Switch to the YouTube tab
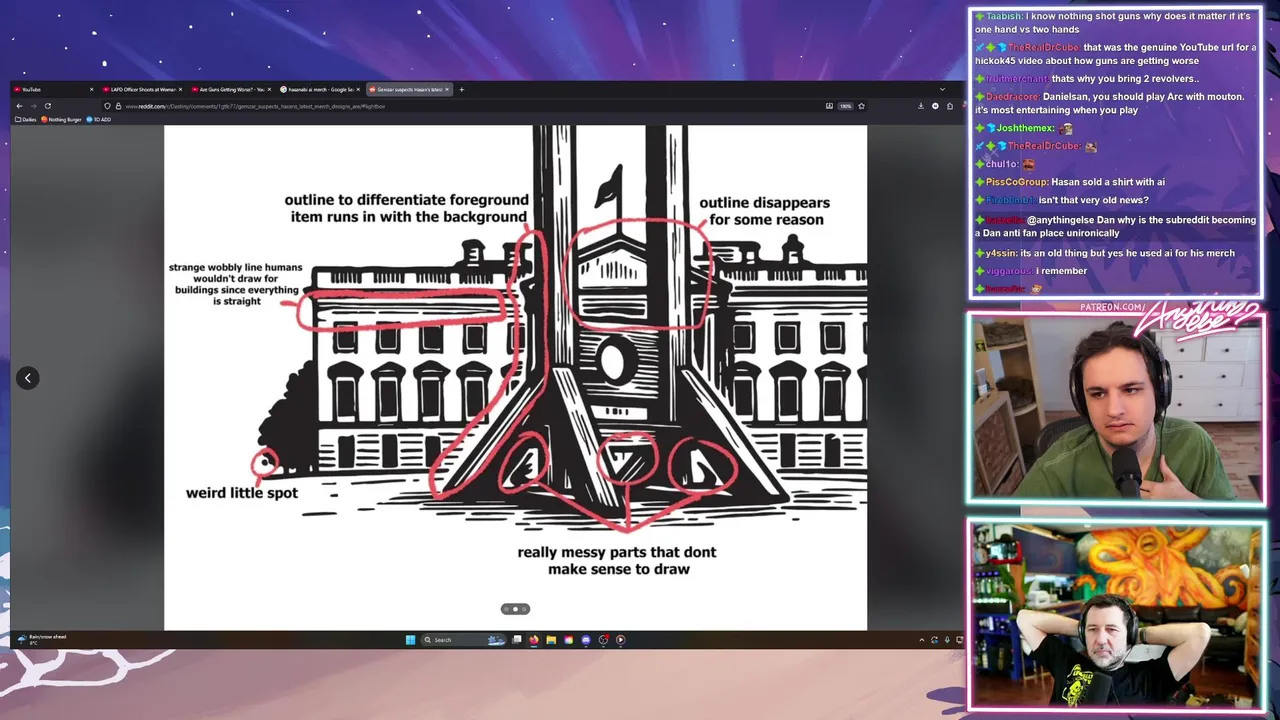1280x720 pixels. (x=53, y=89)
